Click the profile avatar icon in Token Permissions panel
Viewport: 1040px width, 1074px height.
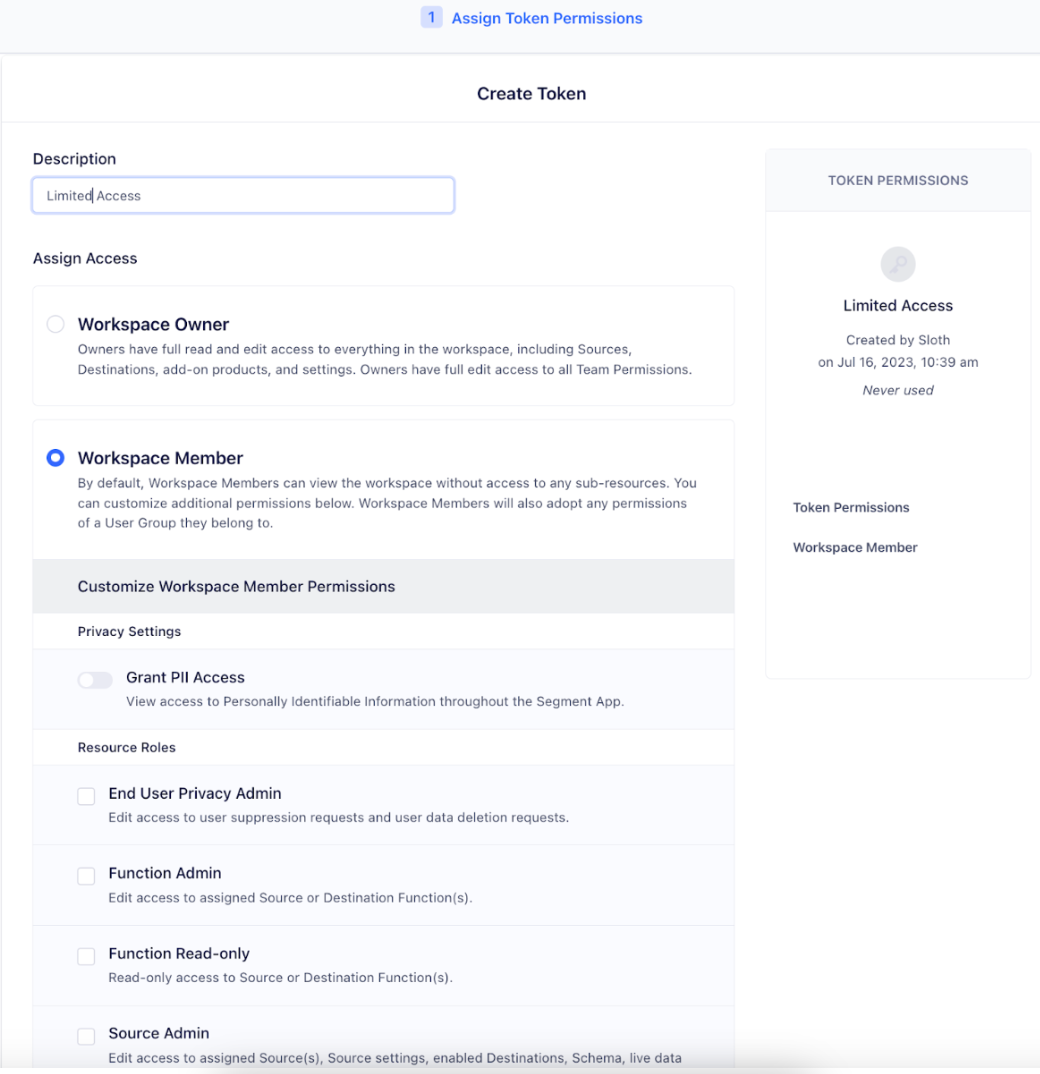pos(897,264)
